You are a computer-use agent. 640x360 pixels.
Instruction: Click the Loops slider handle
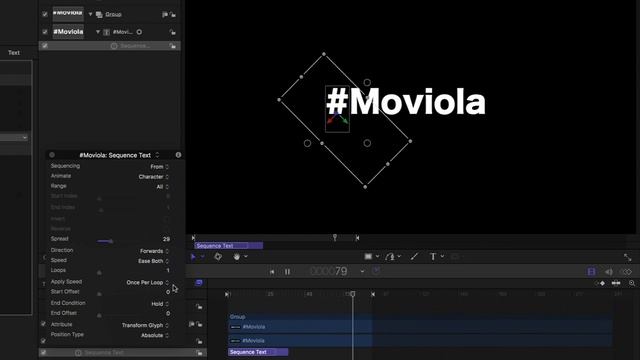pyautogui.click(x=99, y=272)
